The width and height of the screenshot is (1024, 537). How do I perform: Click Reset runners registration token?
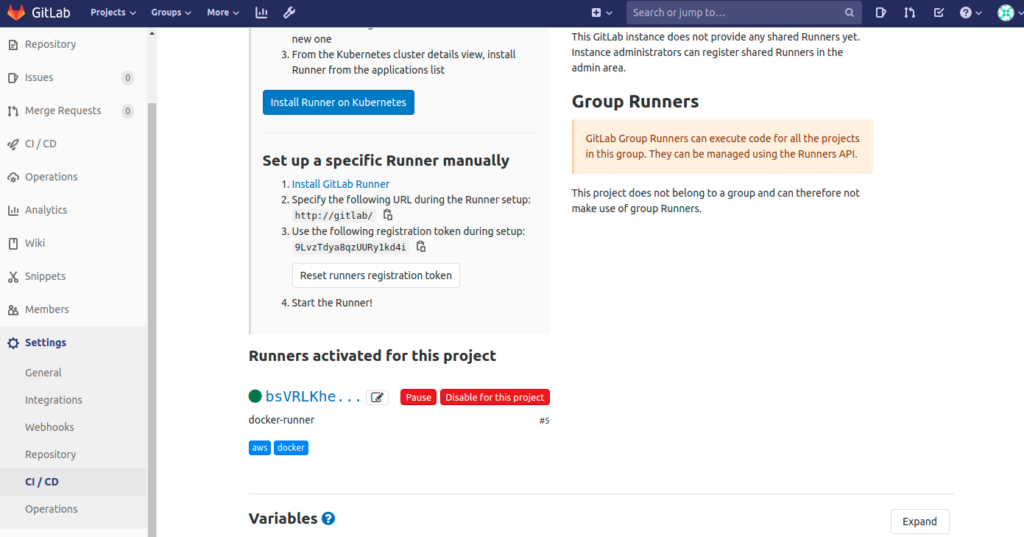pyautogui.click(x=376, y=276)
